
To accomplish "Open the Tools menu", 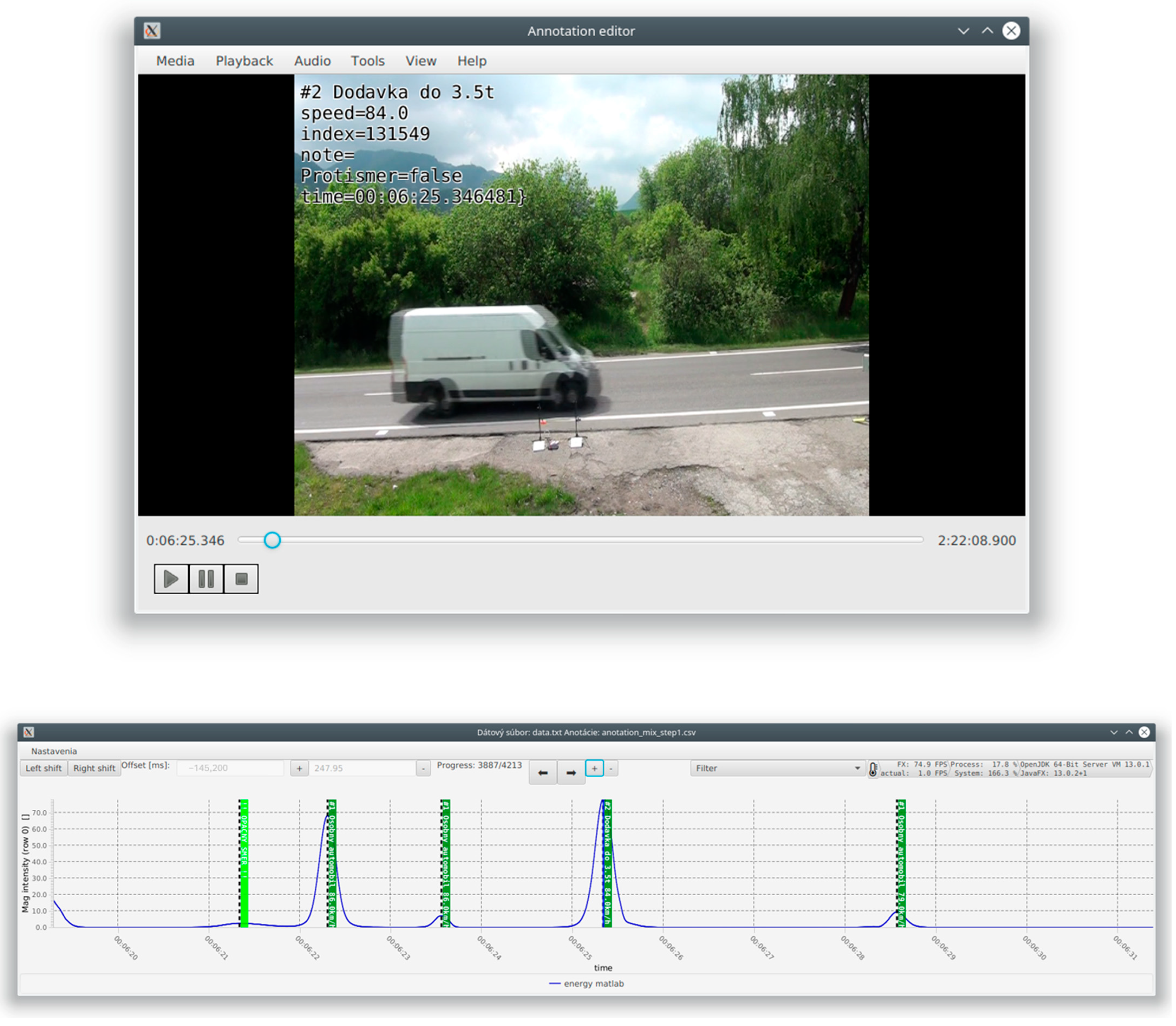I will pos(369,61).
